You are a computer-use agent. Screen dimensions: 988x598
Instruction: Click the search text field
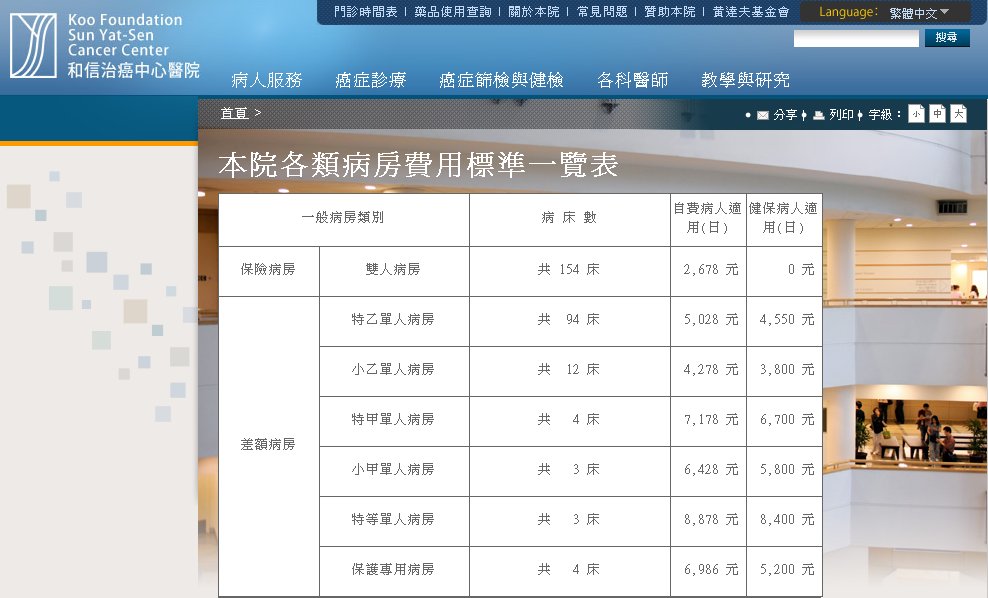856,38
